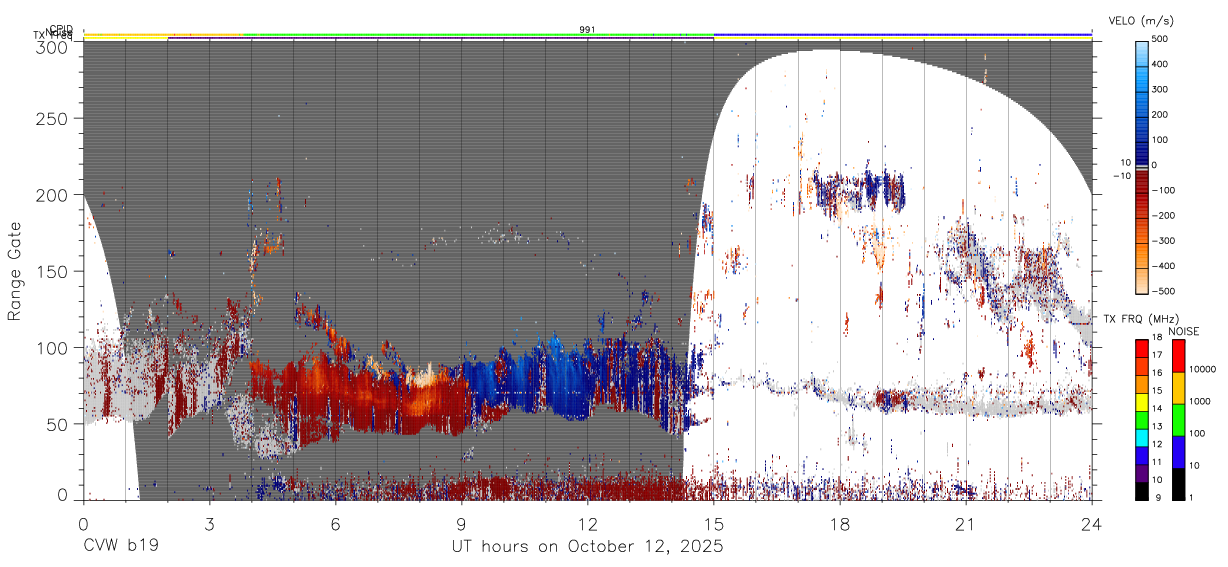This screenshot has height=567, width=1228.
Task: Click the 'CVW b19' radar beam label
Action: pos(121,547)
